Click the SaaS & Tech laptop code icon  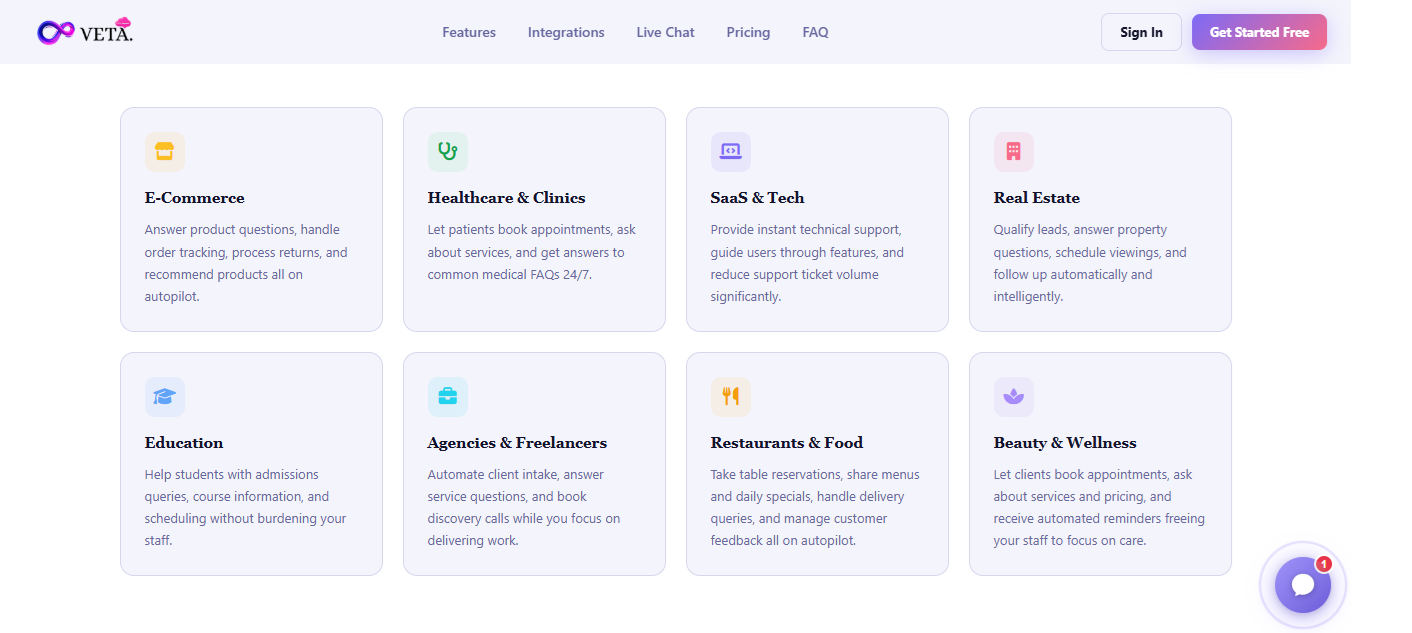tap(731, 152)
